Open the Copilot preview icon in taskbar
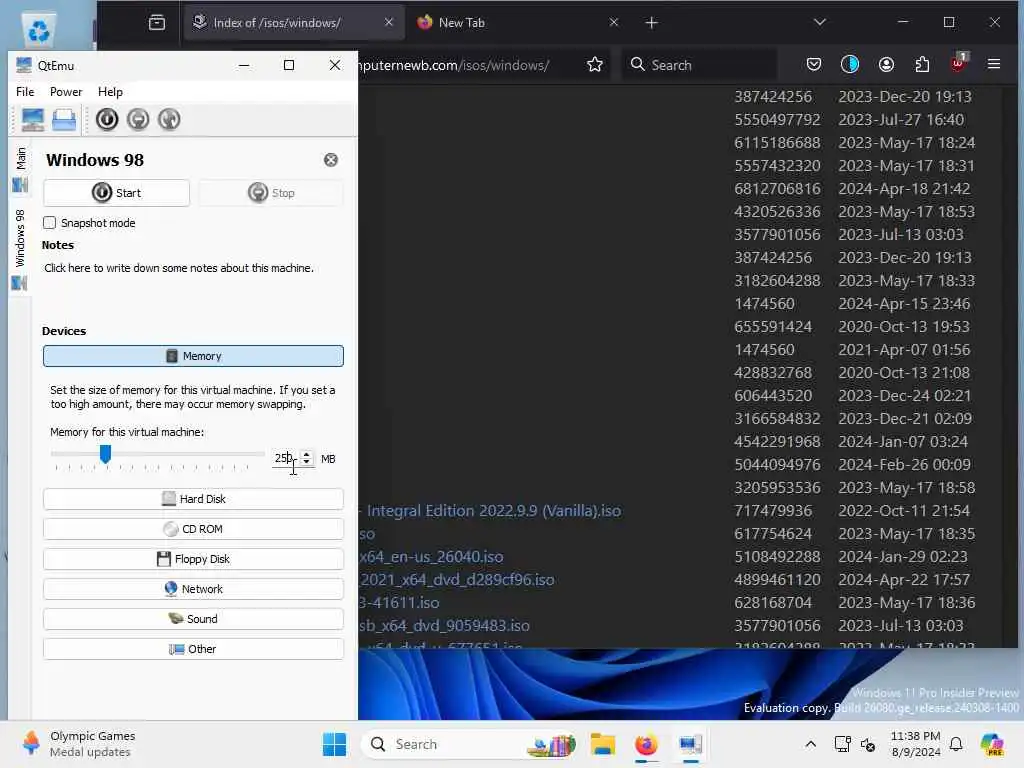The height and width of the screenshot is (768, 1024). [992, 744]
